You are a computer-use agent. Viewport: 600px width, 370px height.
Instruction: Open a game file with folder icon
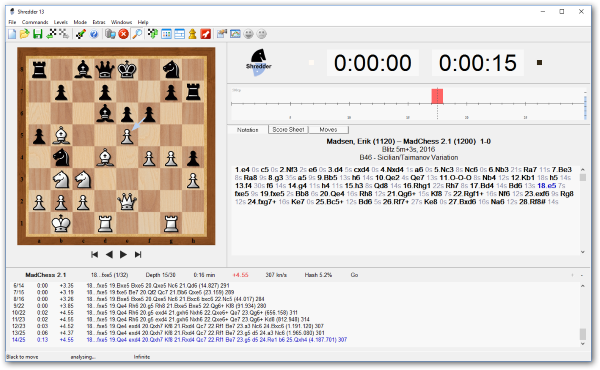pos(24,34)
